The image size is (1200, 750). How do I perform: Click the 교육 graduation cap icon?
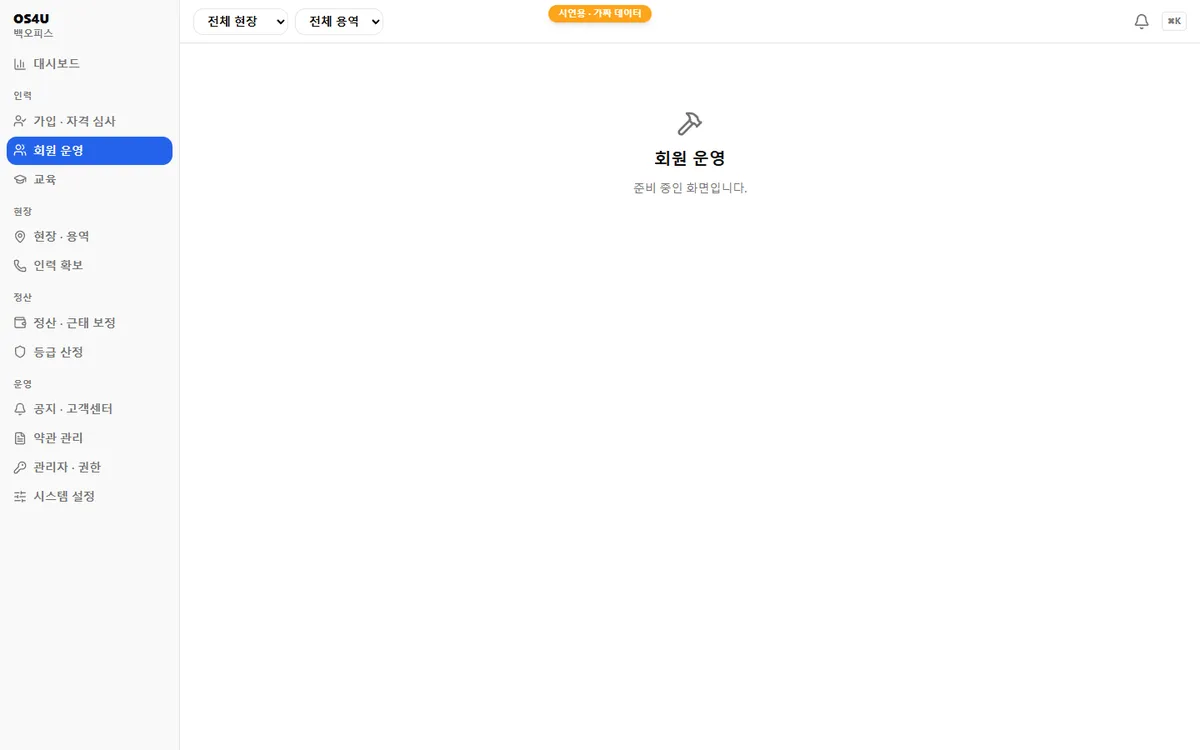point(20,180)
